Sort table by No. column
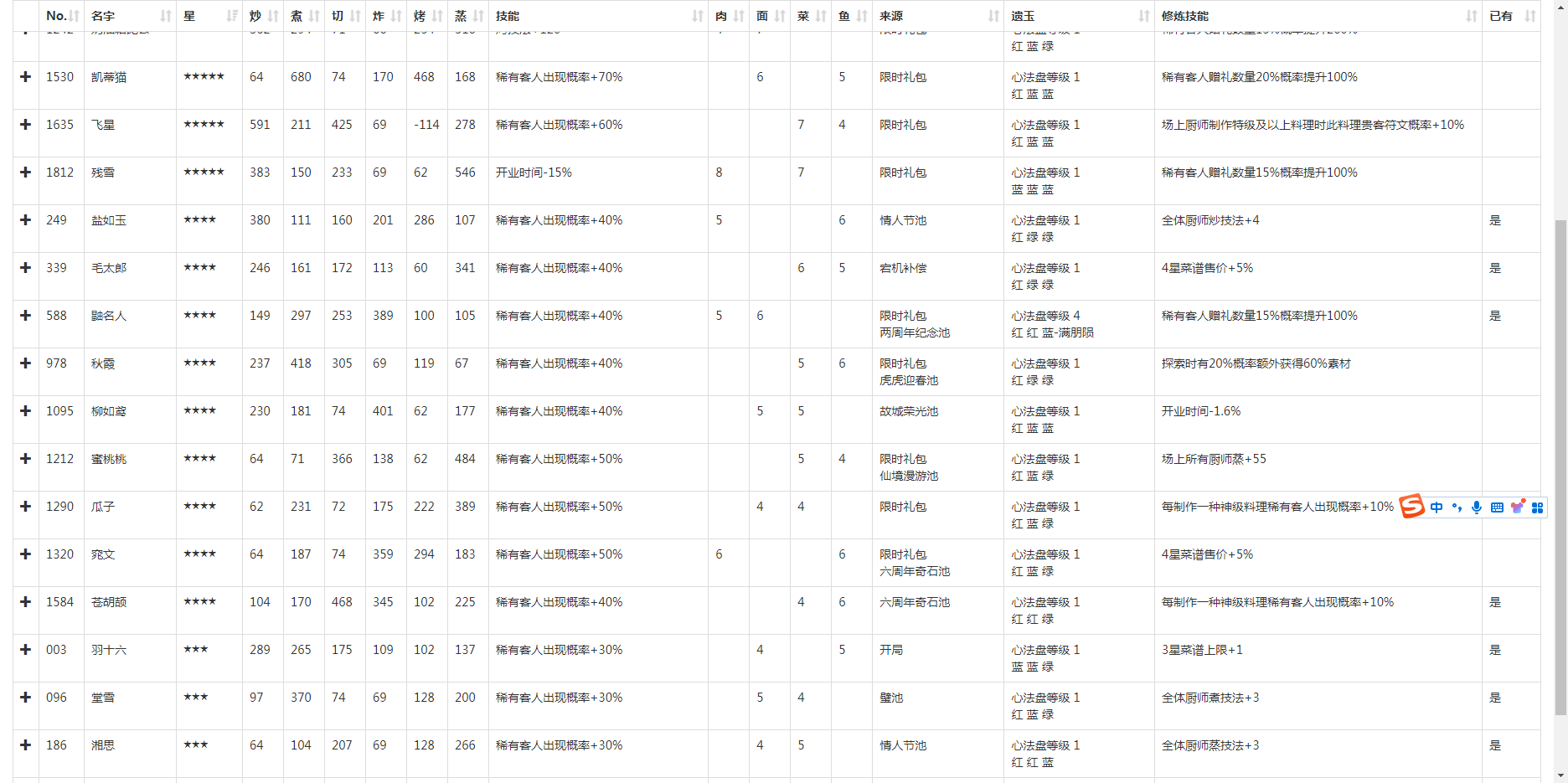Screen dimensions: 1568x783 tap(61, 16)
